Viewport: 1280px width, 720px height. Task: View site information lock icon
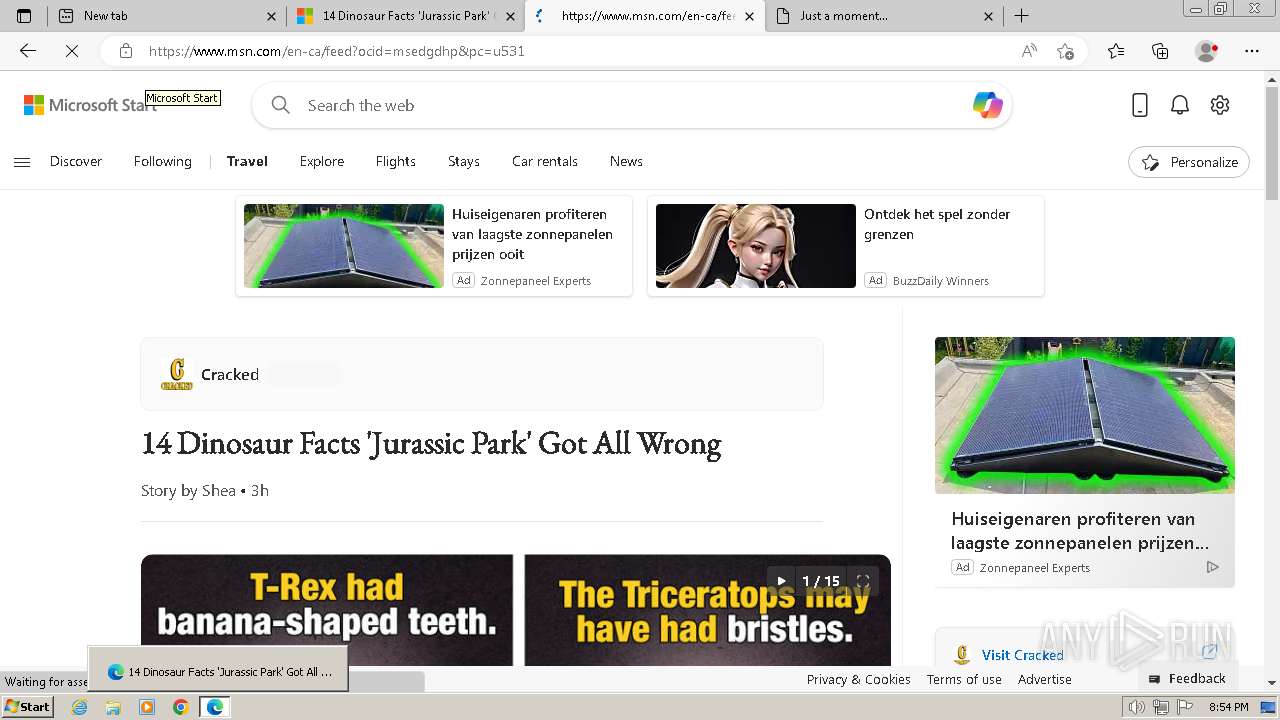click(x=126, y=51)
